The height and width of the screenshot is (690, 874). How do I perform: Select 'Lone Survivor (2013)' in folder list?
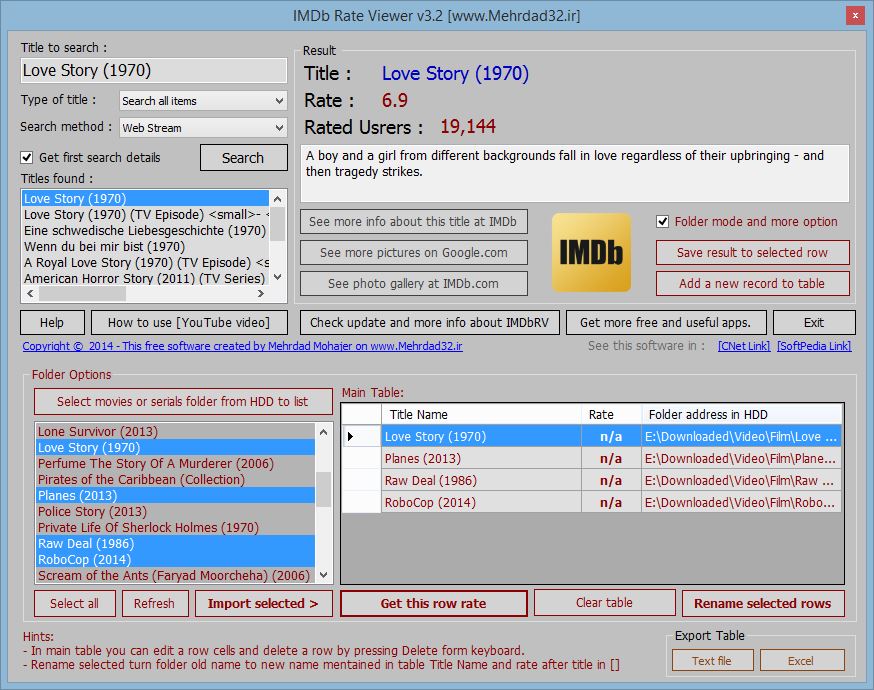[176, 431]
